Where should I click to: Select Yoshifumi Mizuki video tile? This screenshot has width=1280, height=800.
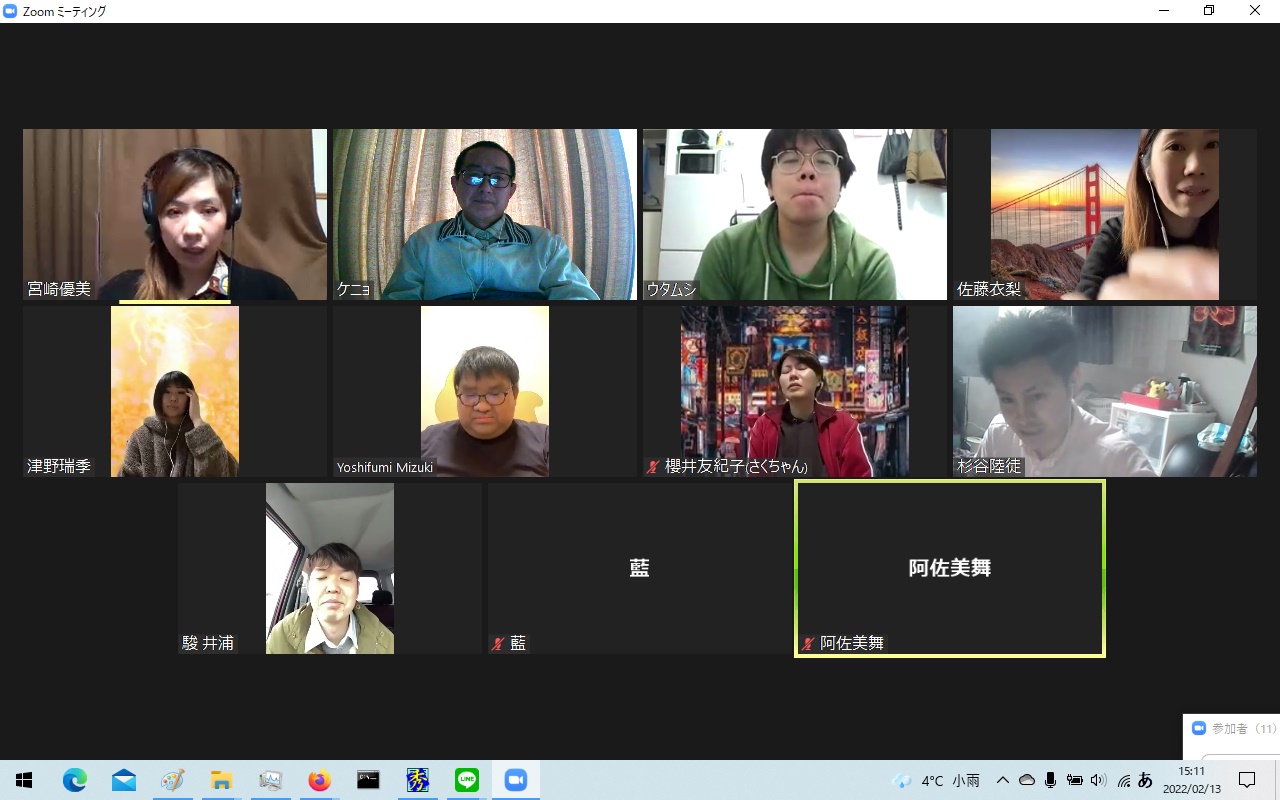tap(485, 391)
